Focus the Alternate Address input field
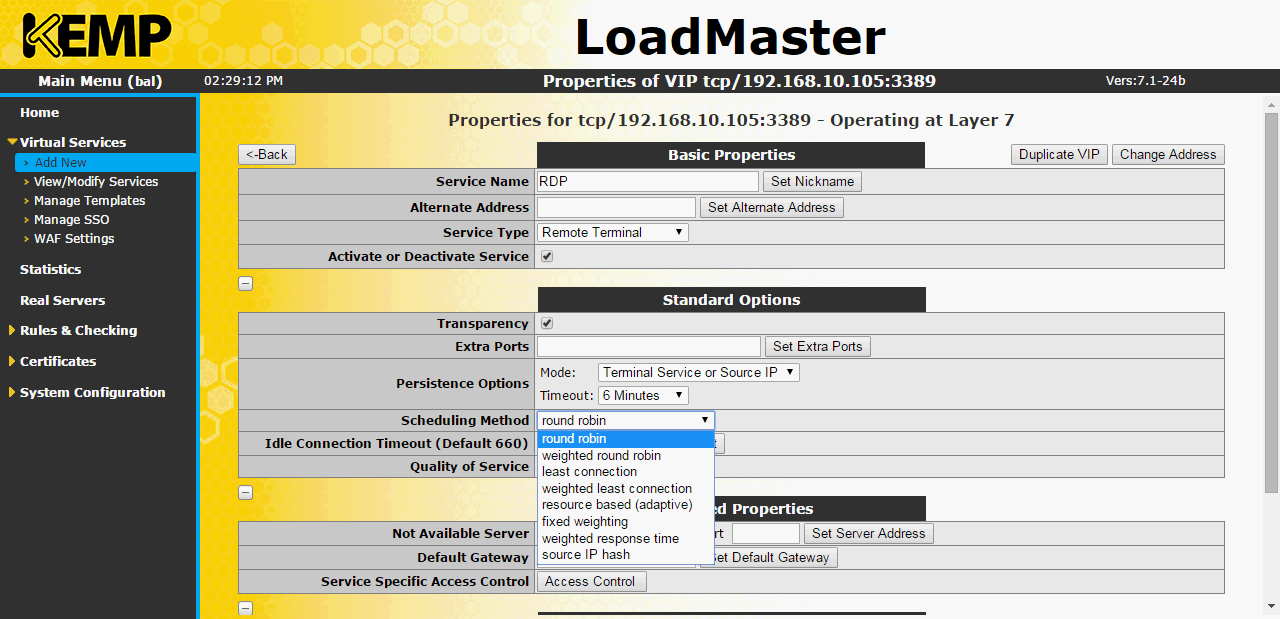The image size is (1280, 619). (x=616, y=208)
